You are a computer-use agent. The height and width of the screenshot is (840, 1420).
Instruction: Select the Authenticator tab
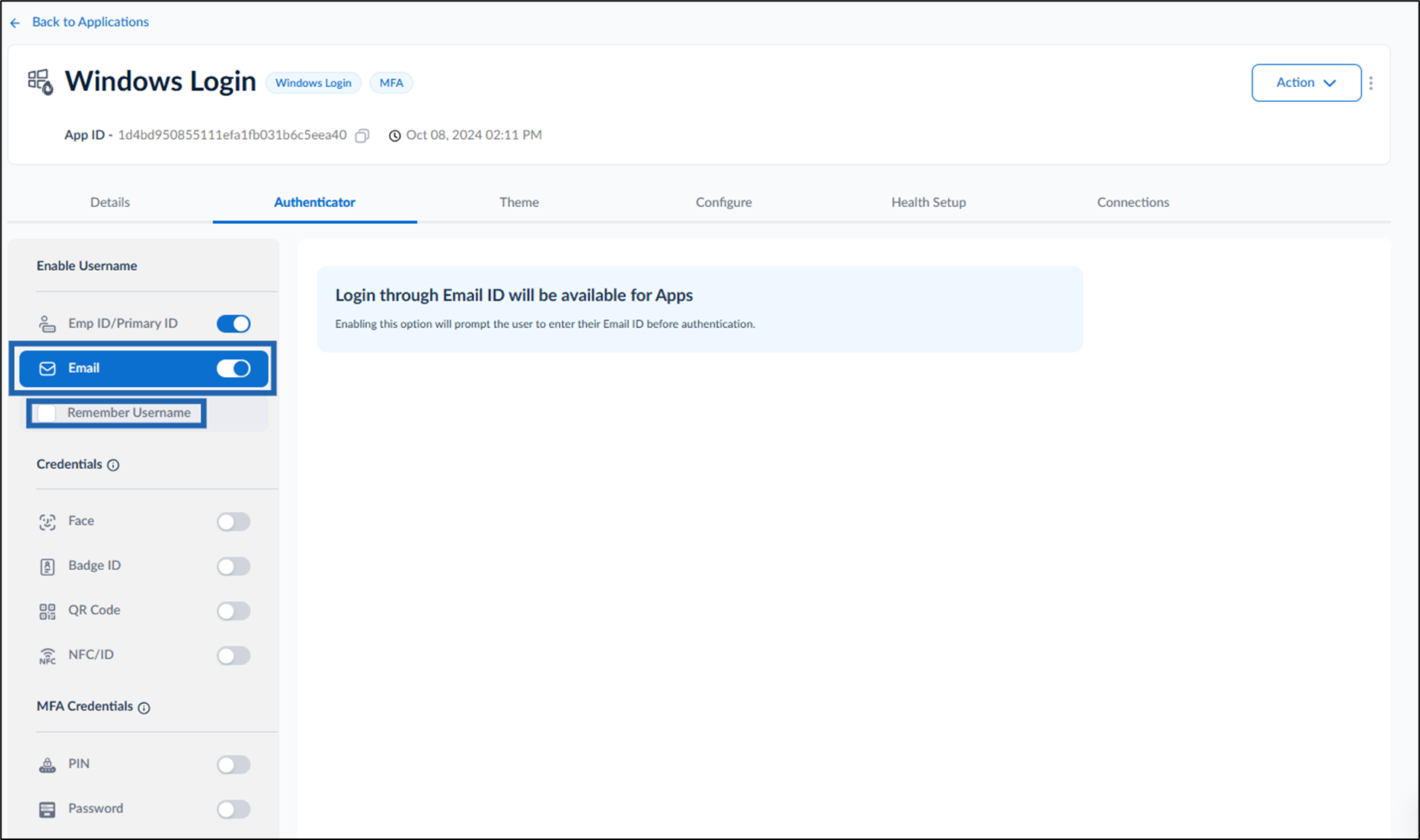pyautogui.click(x=315, y=202)
